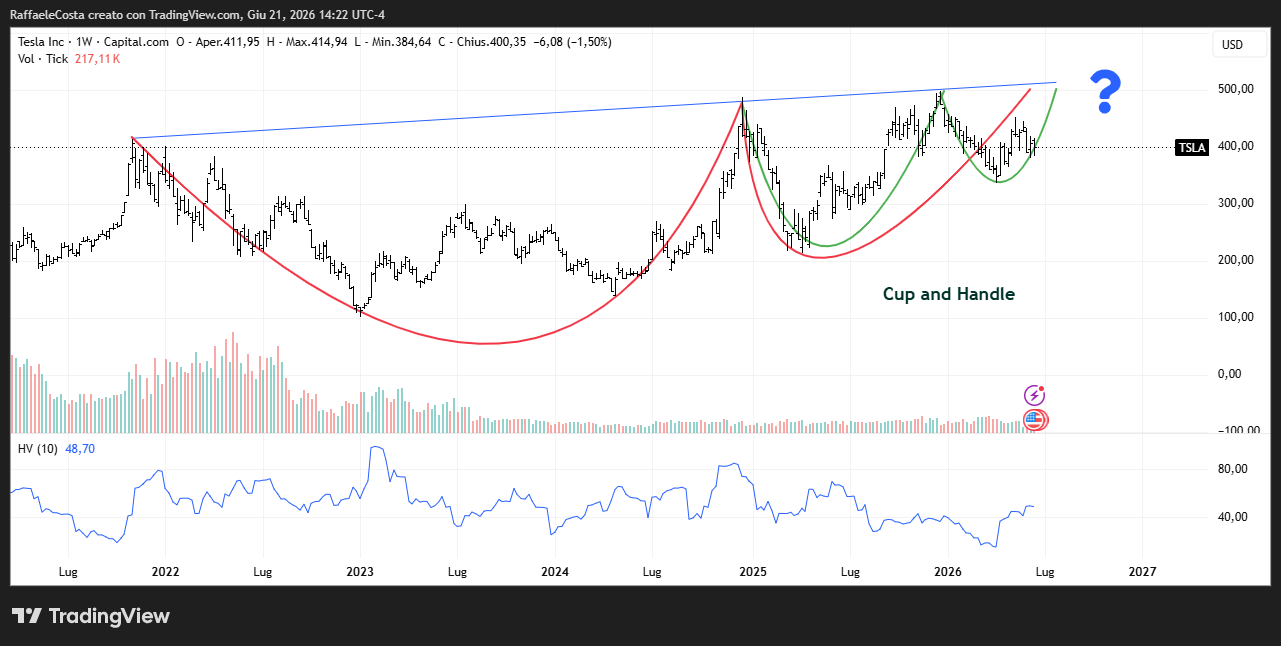
Task: Click the 2023 label on time axis
Action: click(360, 572)
